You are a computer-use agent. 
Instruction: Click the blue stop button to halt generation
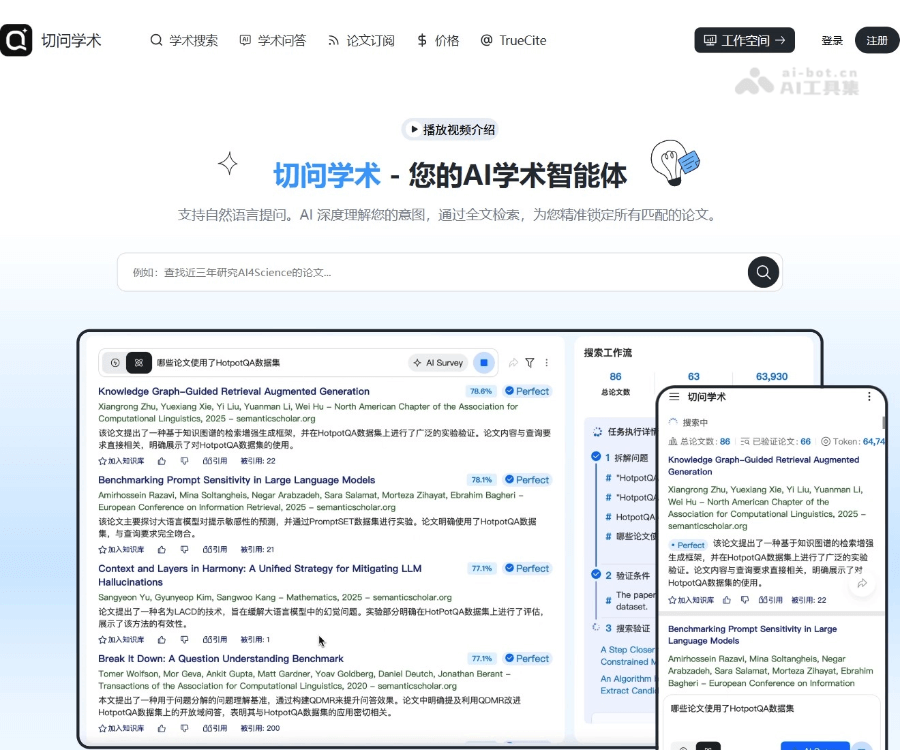[484, 363]
